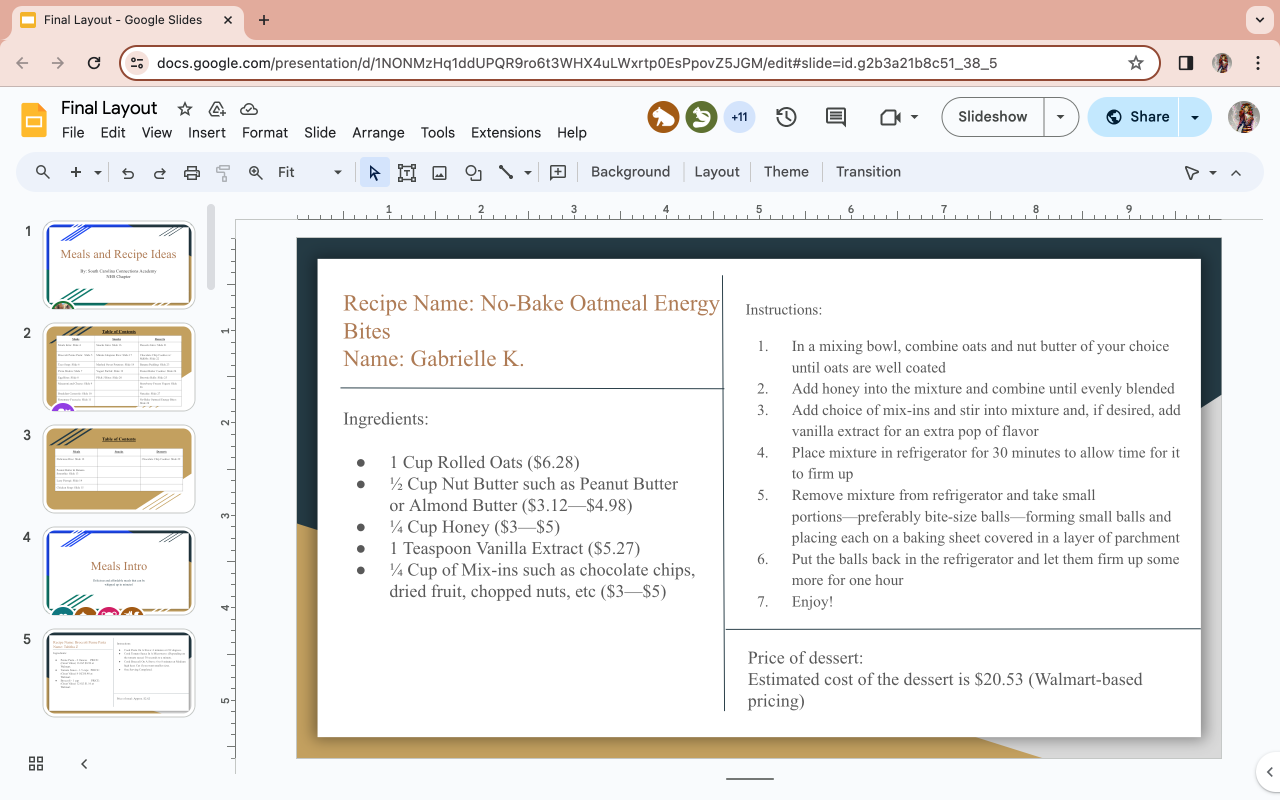Image resolution: width=1280 pixels, height=800 pixels.
Task: Select the Meals Intro slide thumbnail
Action: click(x=119, y=570)
